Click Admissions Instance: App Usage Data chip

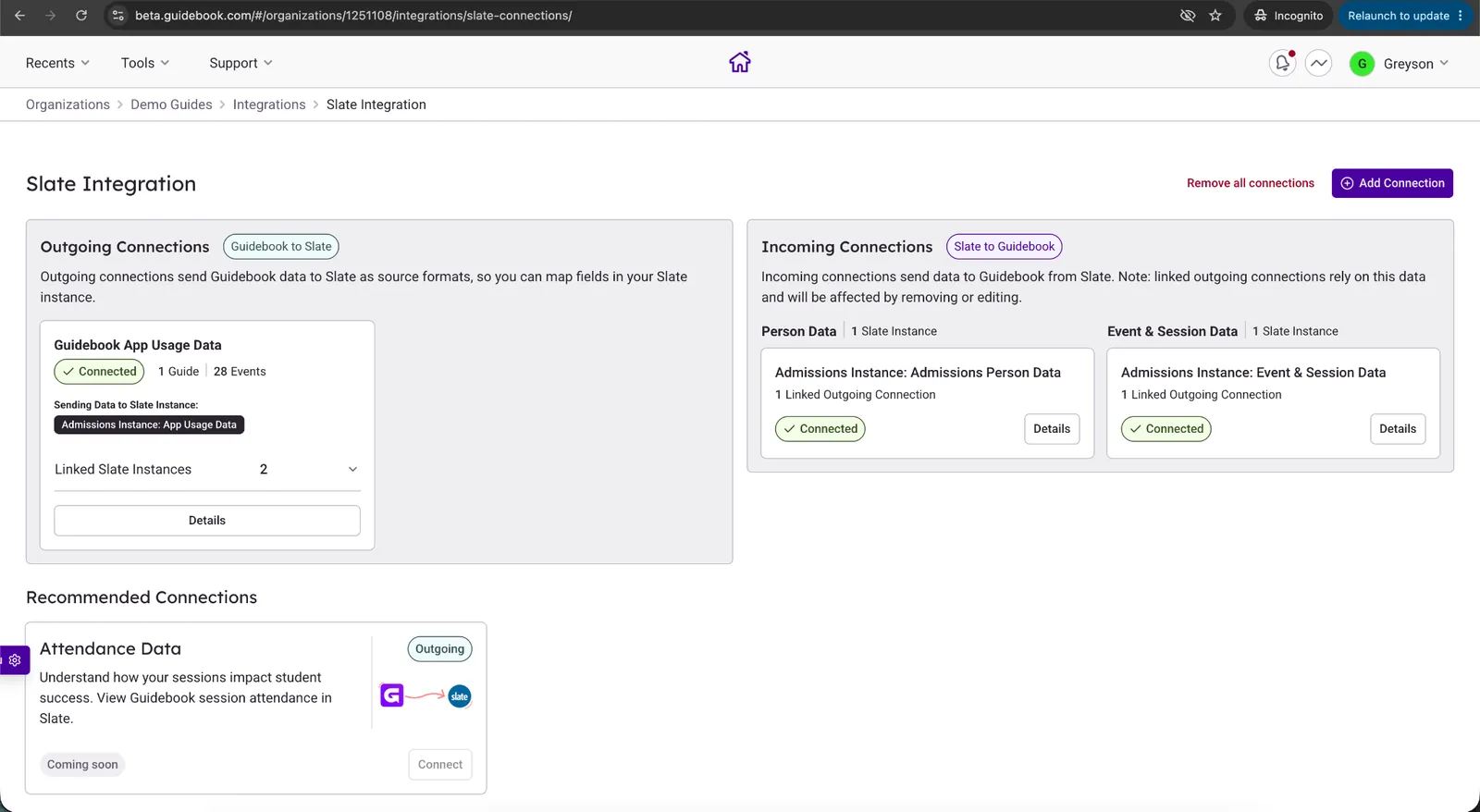point(149,424)
